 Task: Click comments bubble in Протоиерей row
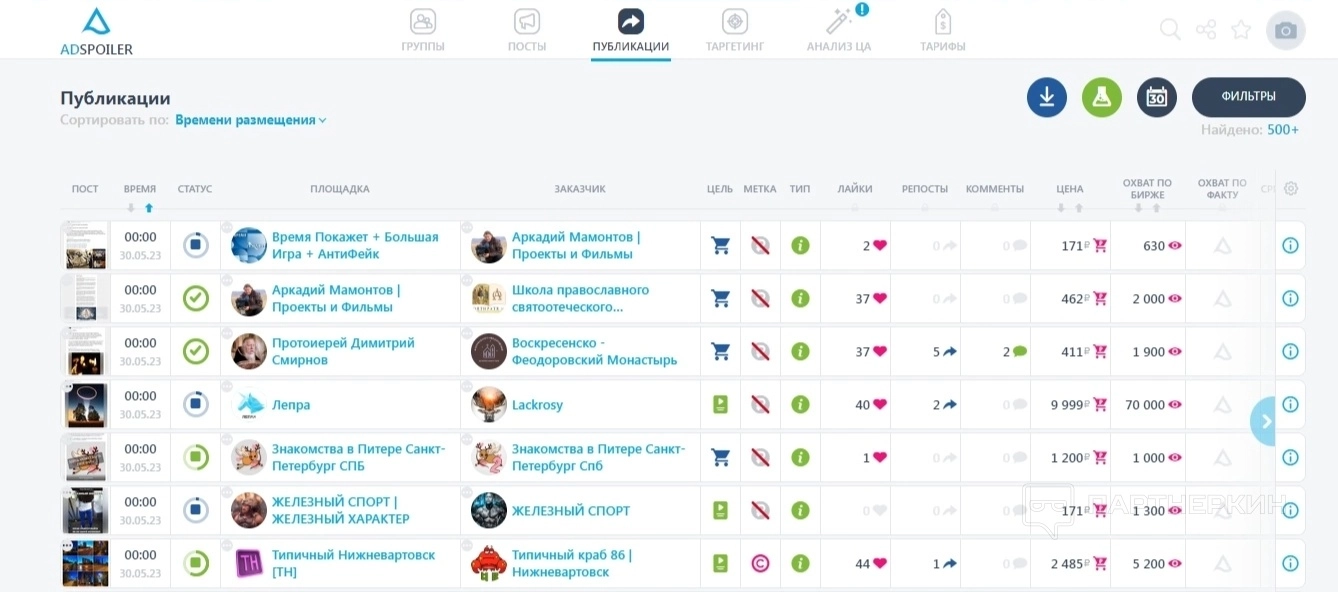click(1020, 352)
